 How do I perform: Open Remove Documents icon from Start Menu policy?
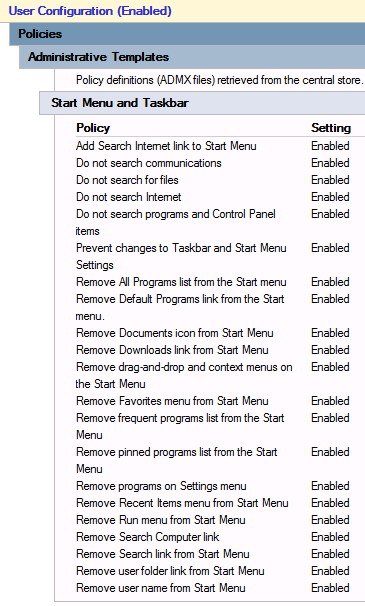coord(175,333)
